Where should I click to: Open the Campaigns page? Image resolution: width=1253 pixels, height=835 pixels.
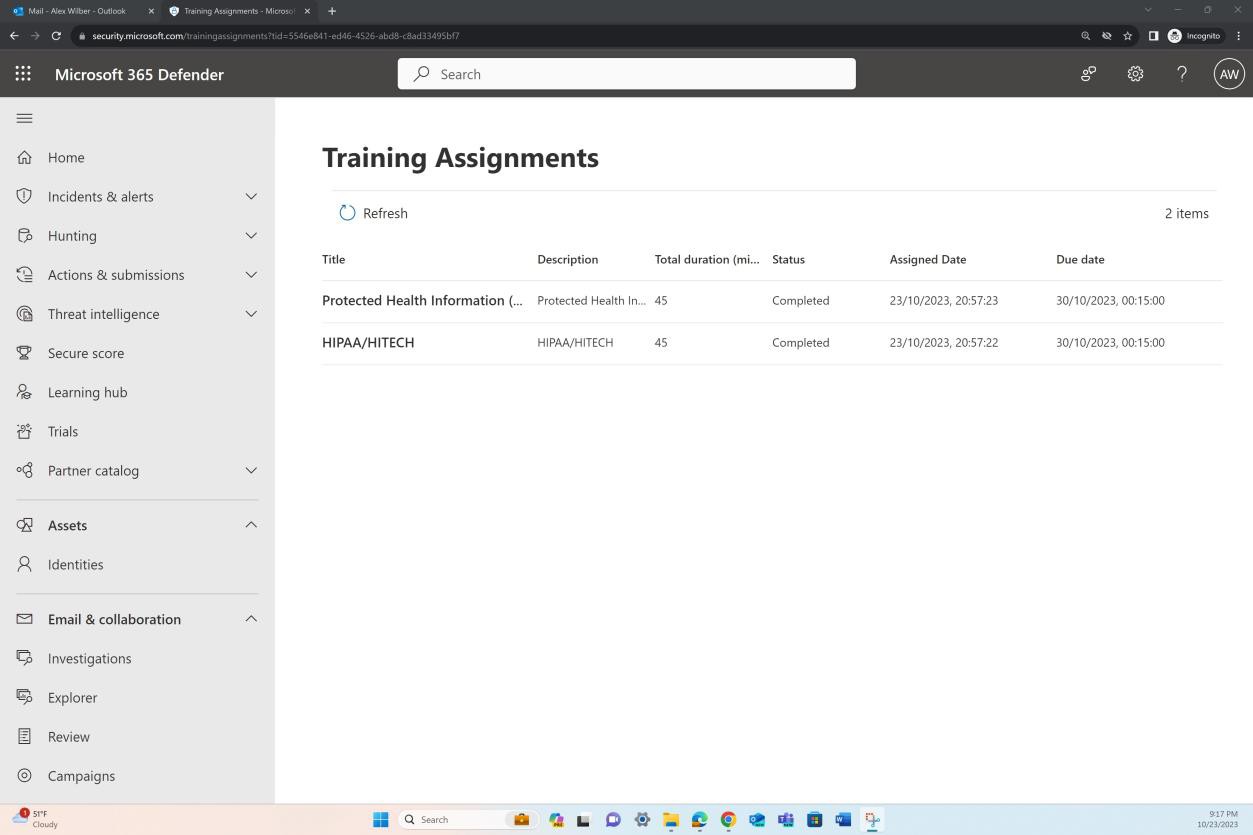[x=81, y=775]
